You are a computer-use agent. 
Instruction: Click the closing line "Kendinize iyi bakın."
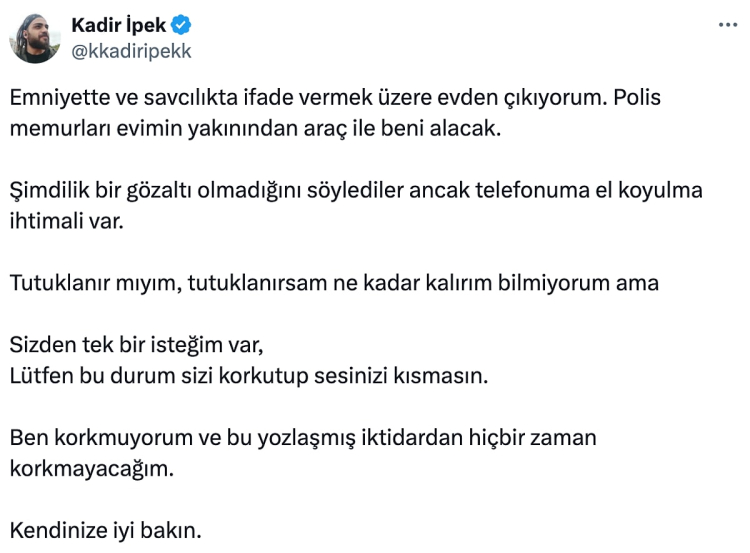105,528
